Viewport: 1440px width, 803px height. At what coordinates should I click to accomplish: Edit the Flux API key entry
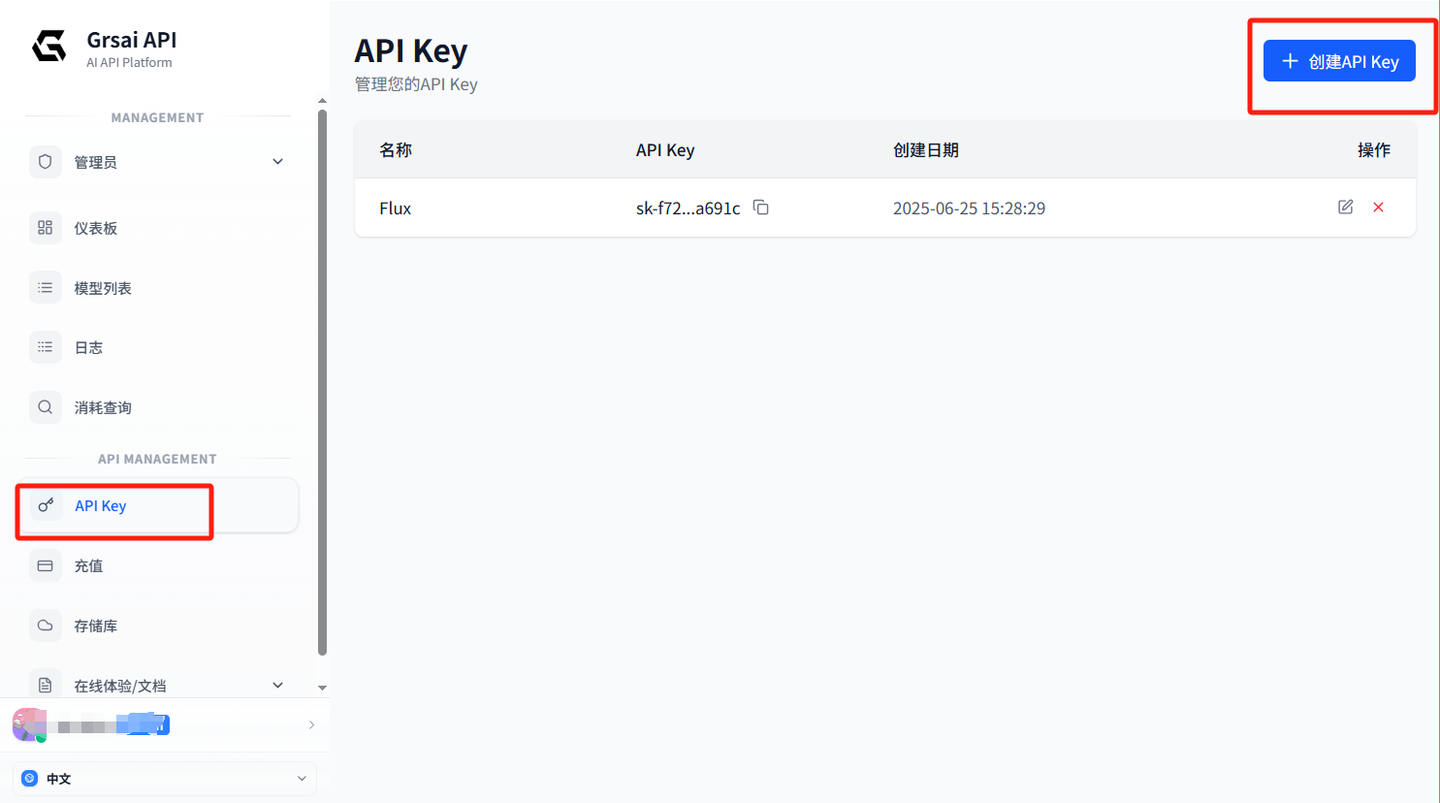click(1345, 207)
